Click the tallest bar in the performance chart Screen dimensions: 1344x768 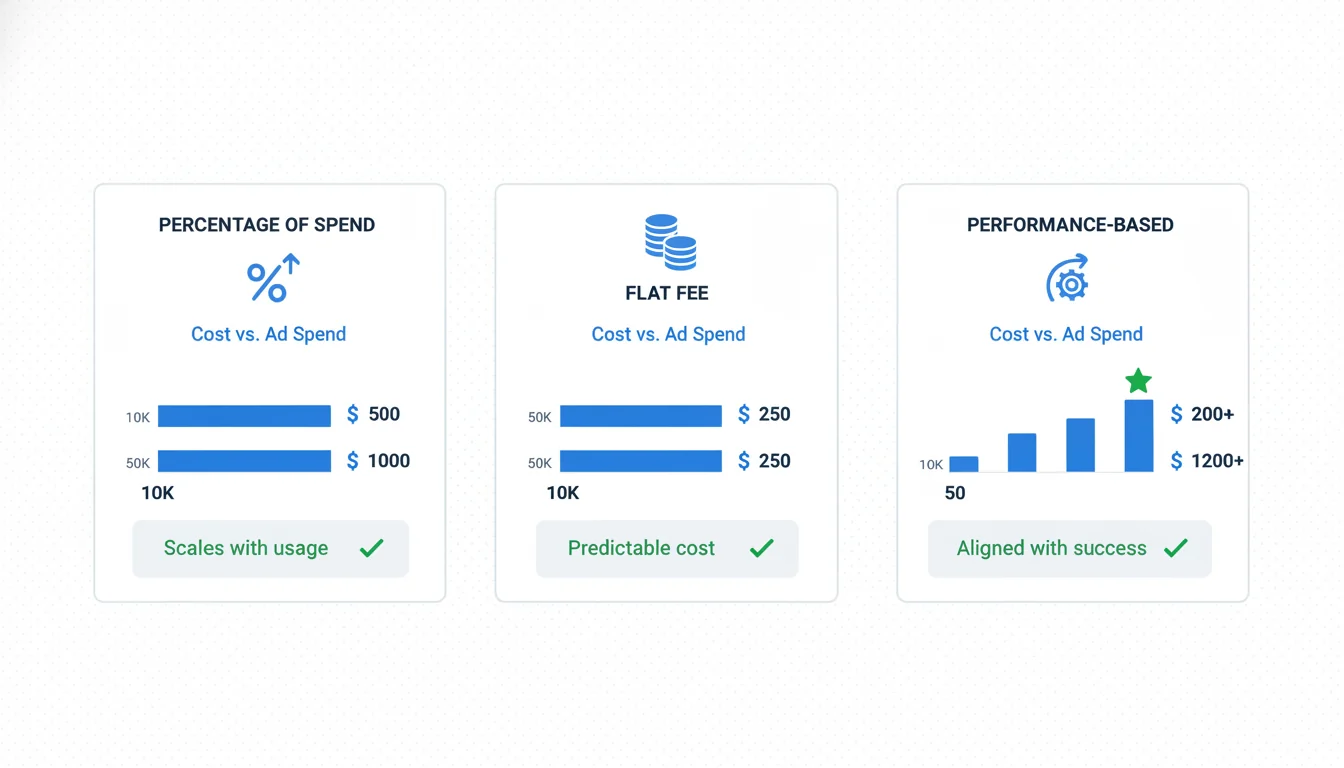click(1138, 436)
